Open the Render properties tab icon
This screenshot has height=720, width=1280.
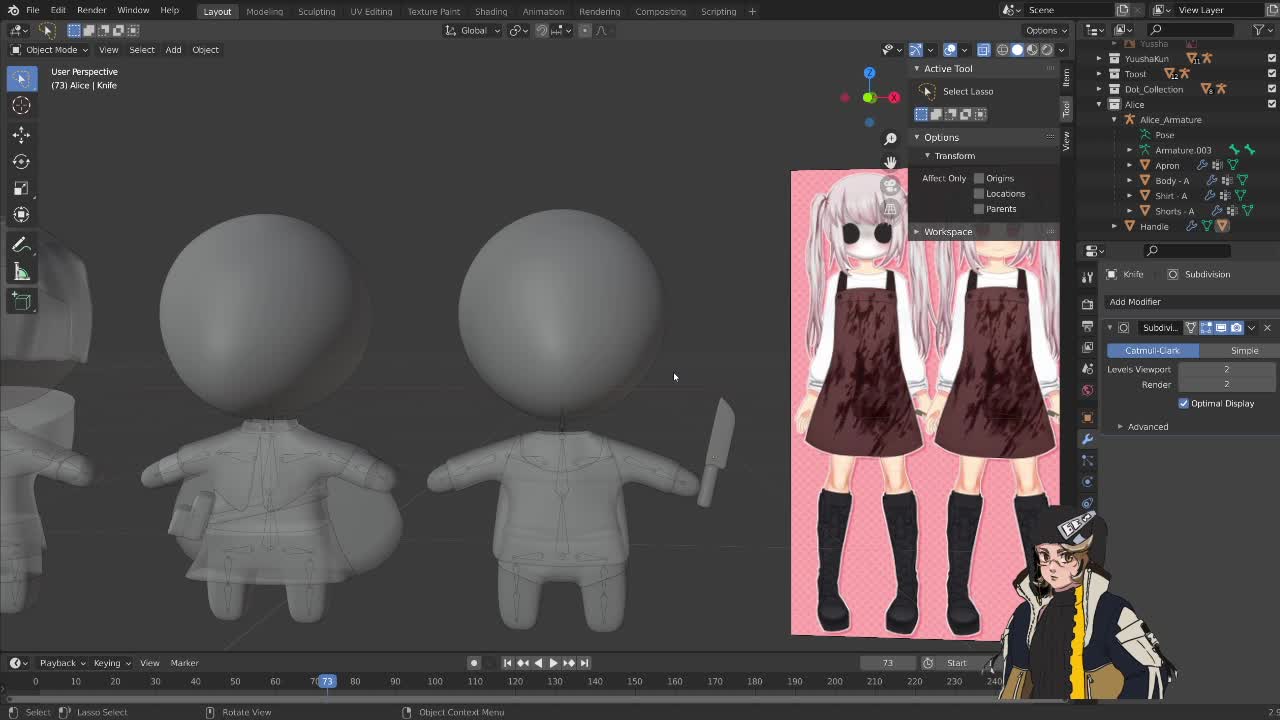pyautogui.click(x=1088, y=303)
